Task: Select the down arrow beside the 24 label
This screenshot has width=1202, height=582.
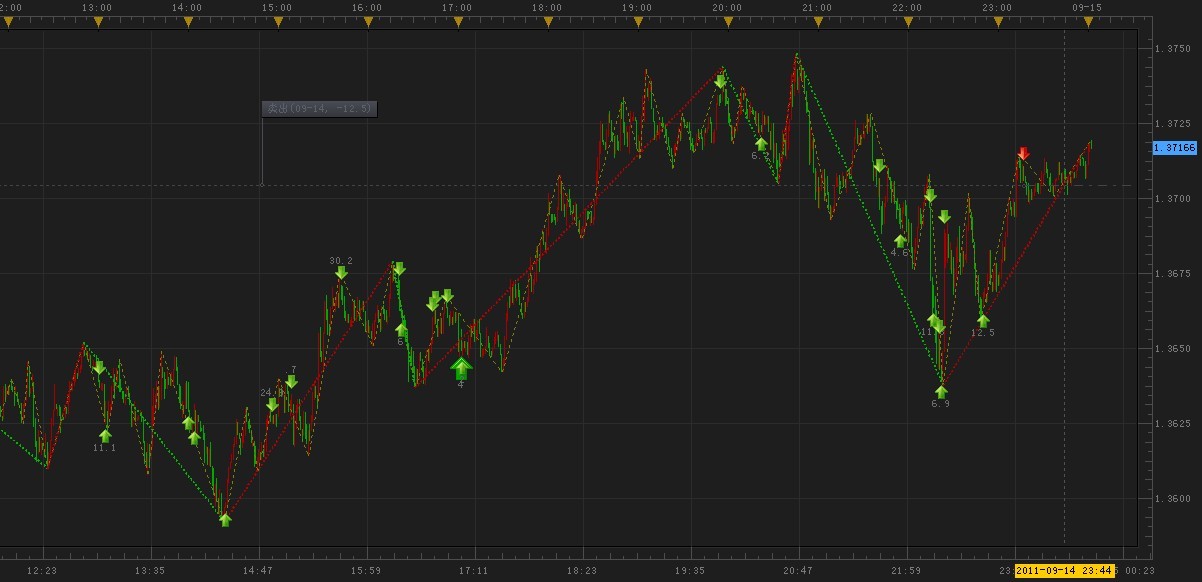Action: pyautogui.click(x=272, y=405)
